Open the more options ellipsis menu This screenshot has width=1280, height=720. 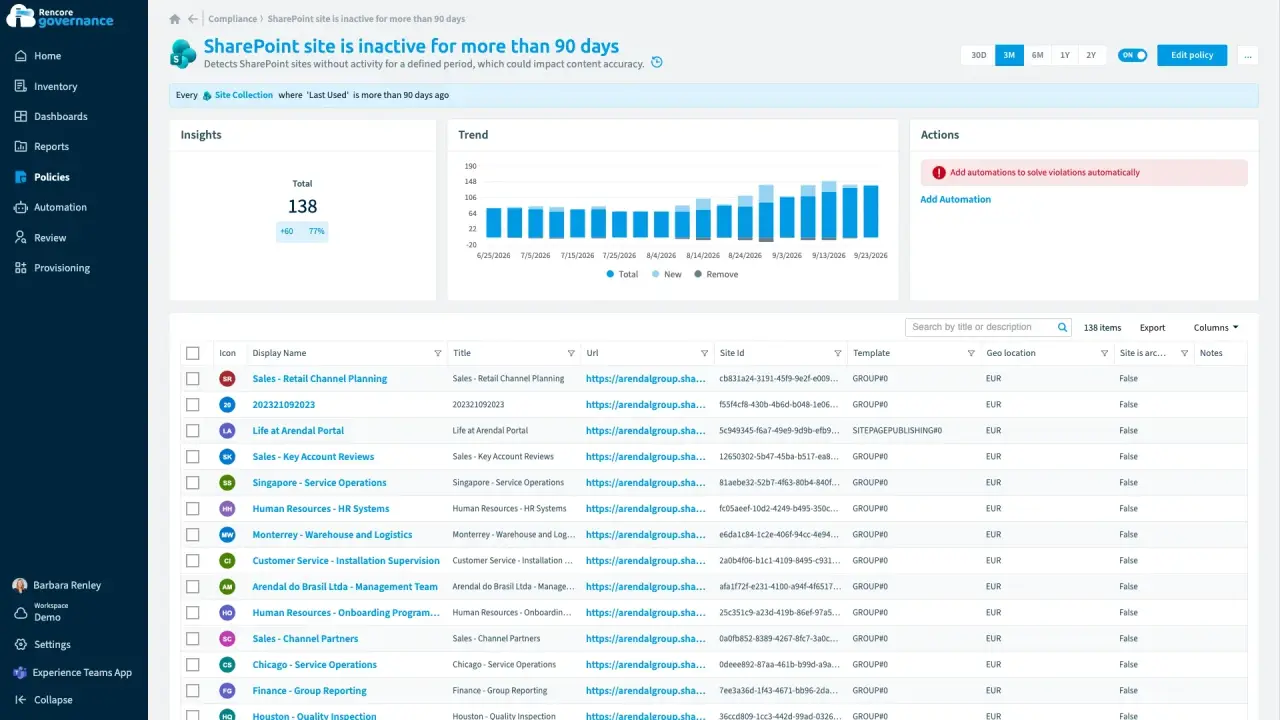[1248, 55]
